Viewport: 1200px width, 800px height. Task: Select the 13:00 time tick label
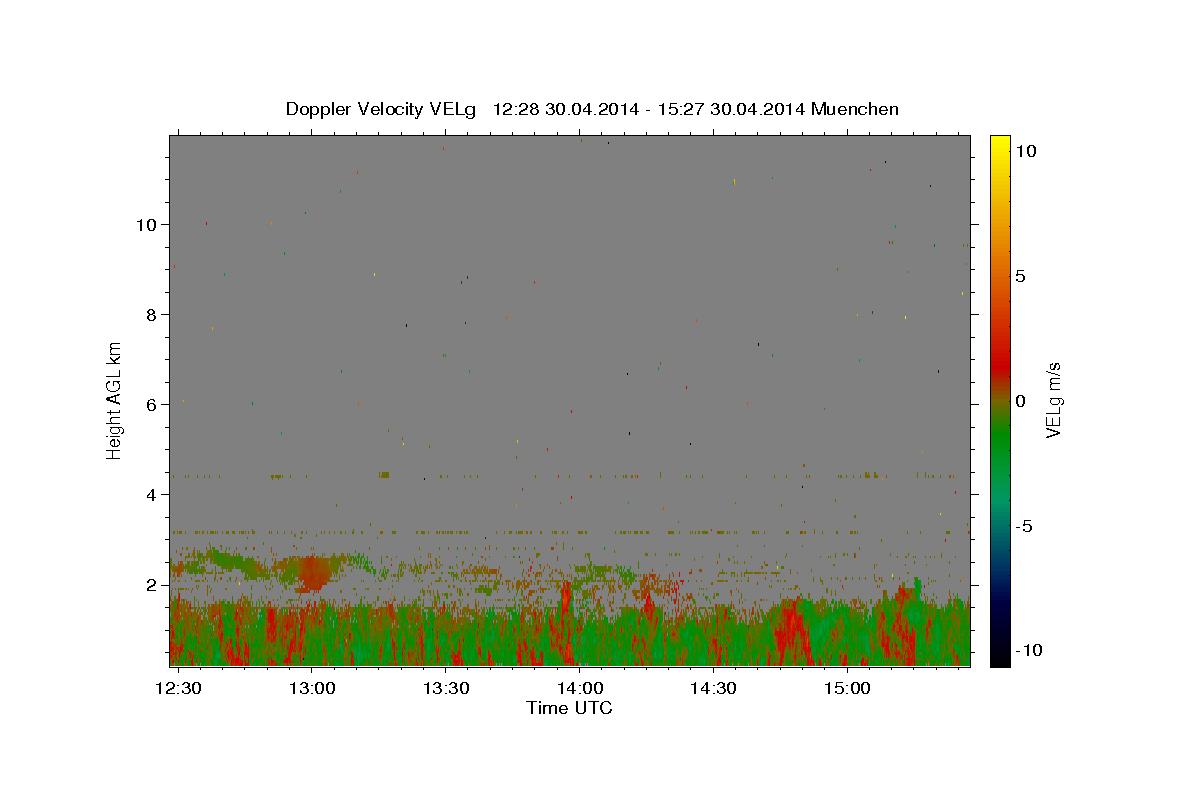(x=312, y=689)
